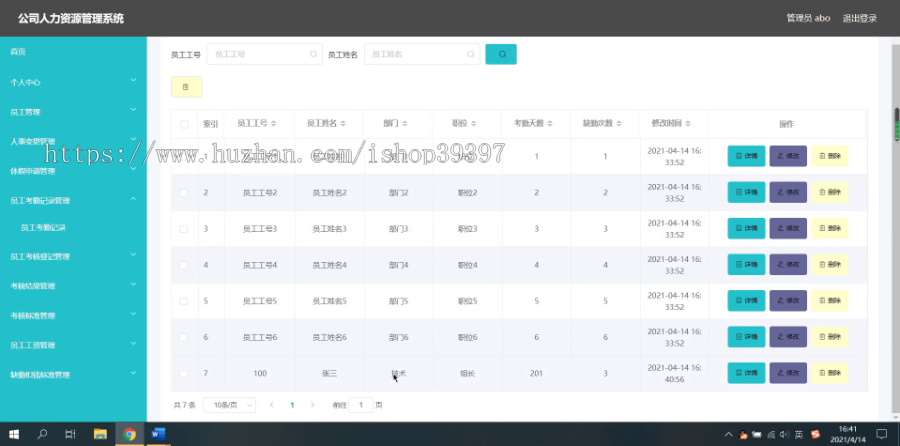Open Word from the taskbar
The image size is (900, 446).
(x=158, y=434)
